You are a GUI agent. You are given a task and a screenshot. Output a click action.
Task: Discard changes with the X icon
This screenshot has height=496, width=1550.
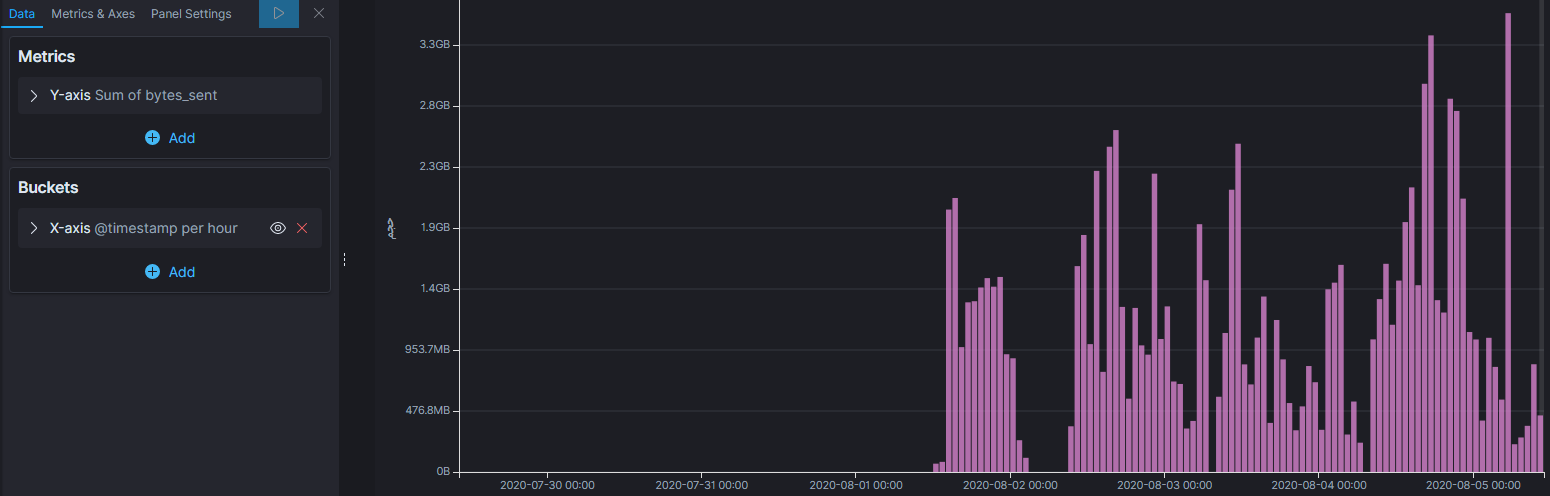(x=319, y=14)
